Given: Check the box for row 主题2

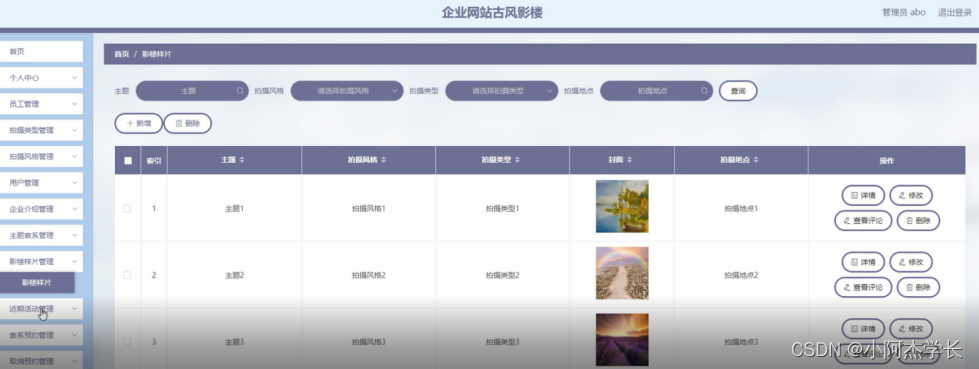Looking at the screenshot, I should (127, 275).
